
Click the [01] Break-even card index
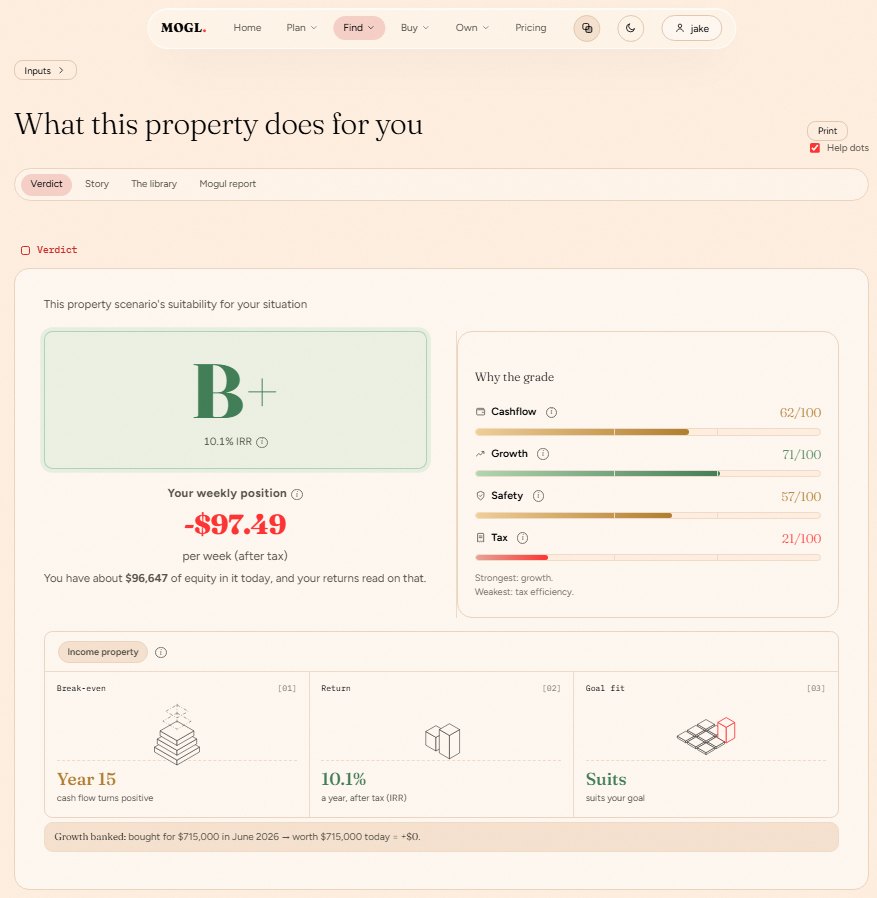[x=287, y=688]
